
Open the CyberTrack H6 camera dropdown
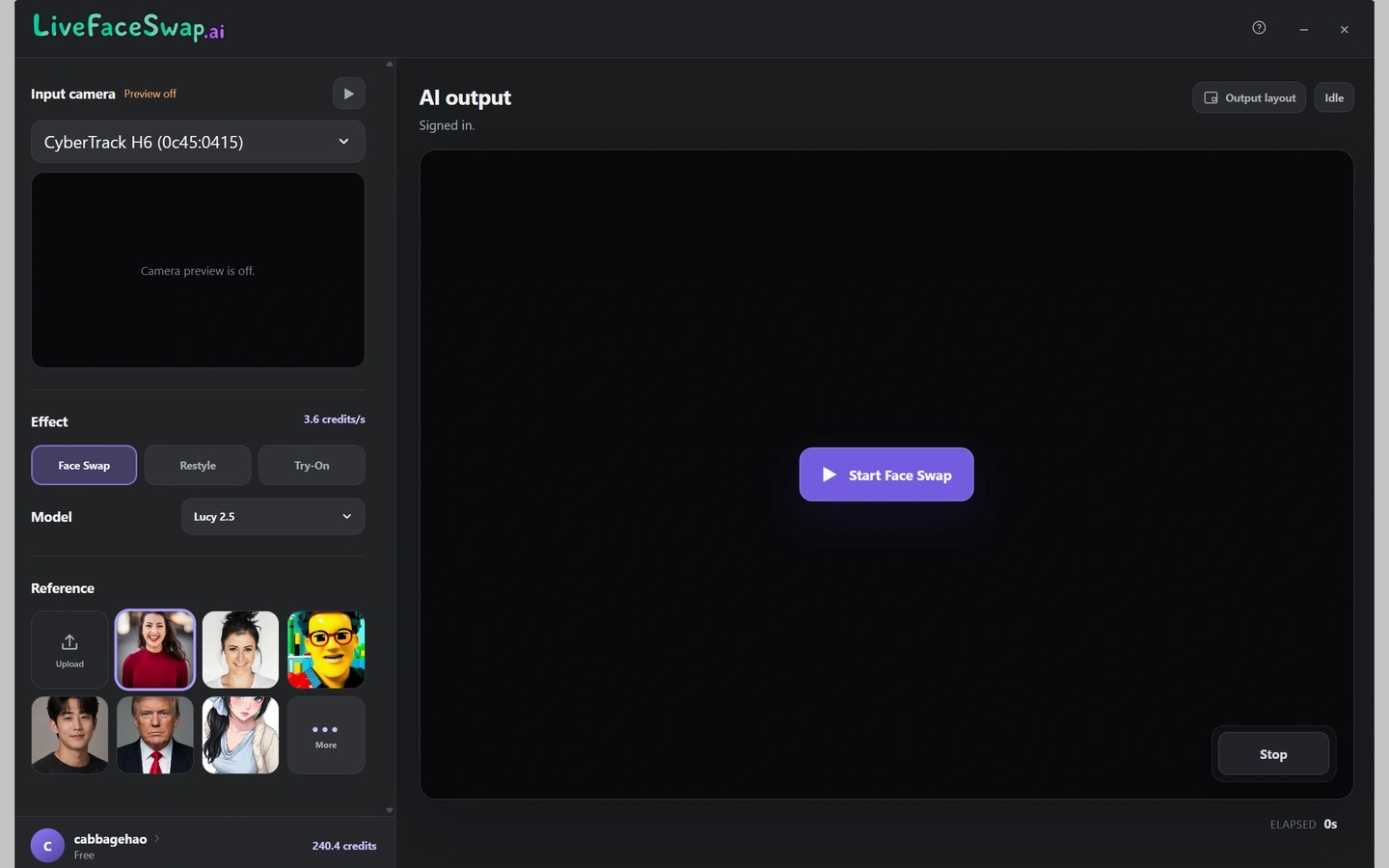click(x=198, y=142)
